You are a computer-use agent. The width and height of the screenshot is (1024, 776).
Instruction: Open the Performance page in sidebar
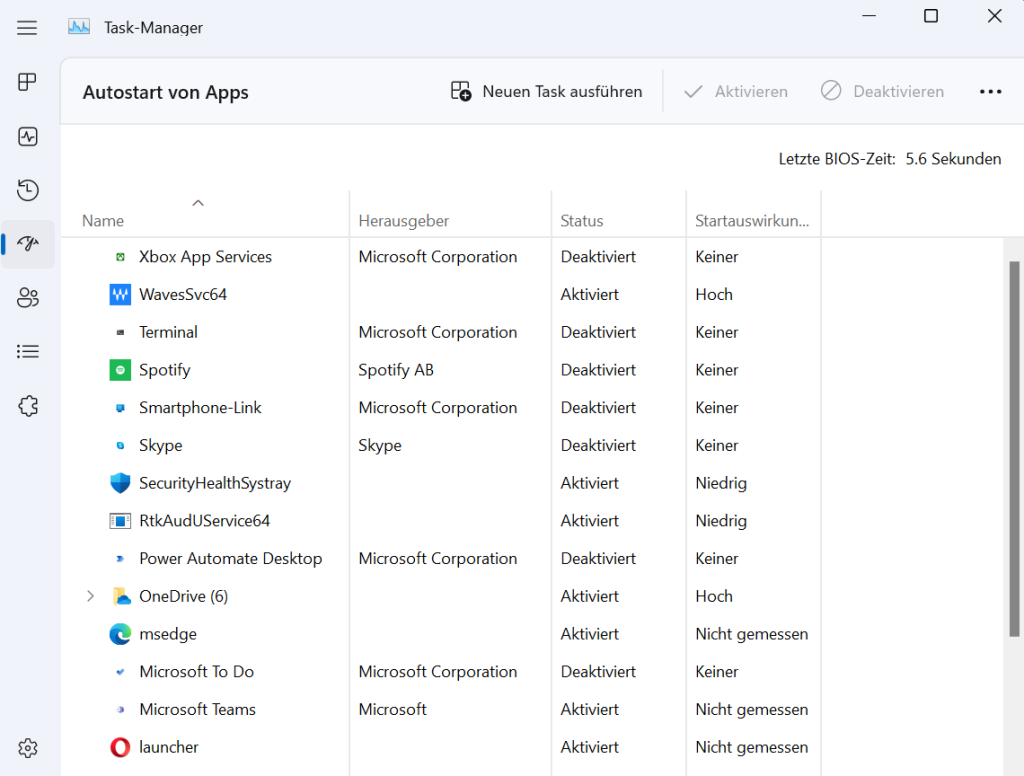coord(27,137)
